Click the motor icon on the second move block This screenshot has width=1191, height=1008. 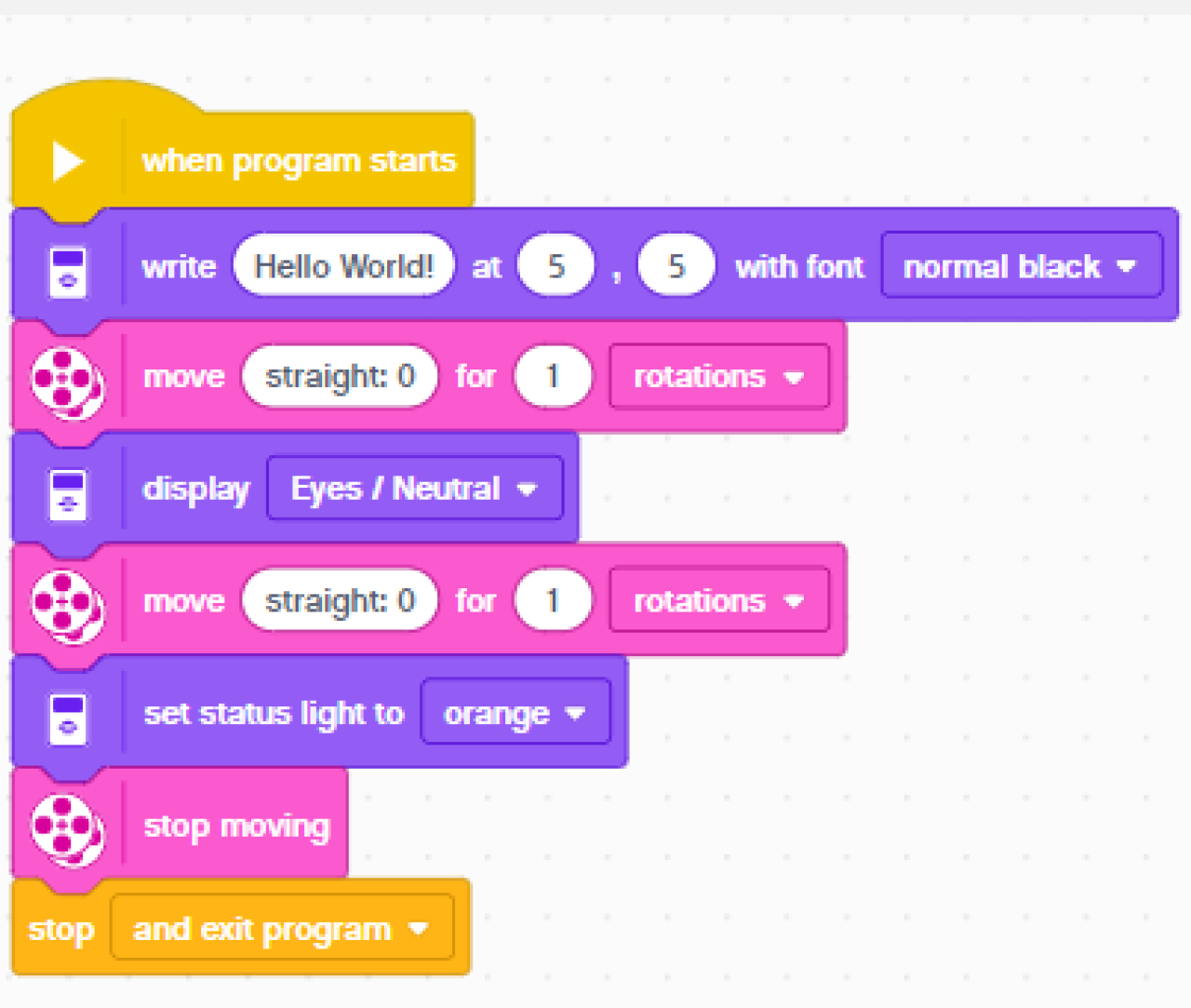(x=67, y=607)
